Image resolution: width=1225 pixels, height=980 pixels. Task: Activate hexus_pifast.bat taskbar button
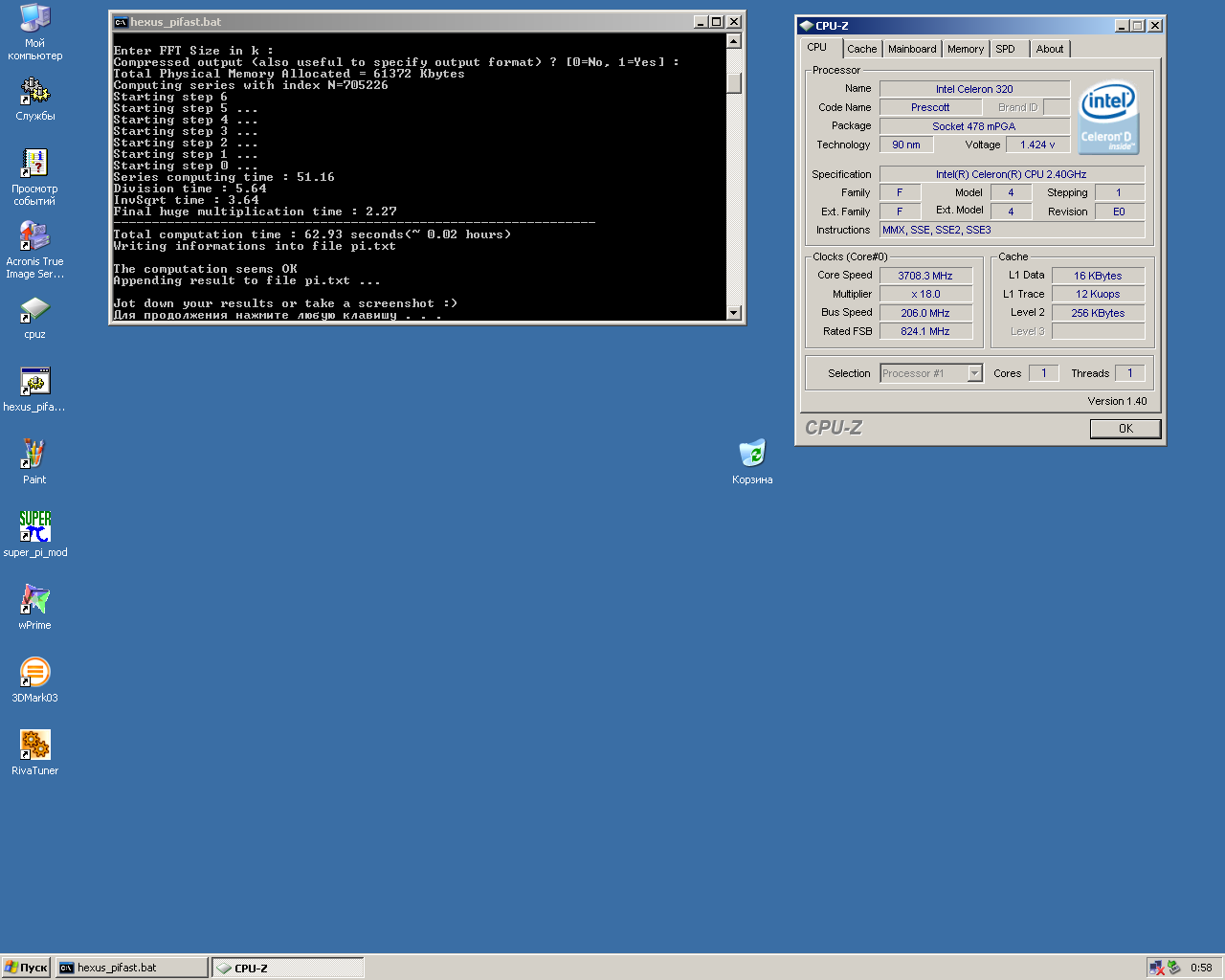132,968
